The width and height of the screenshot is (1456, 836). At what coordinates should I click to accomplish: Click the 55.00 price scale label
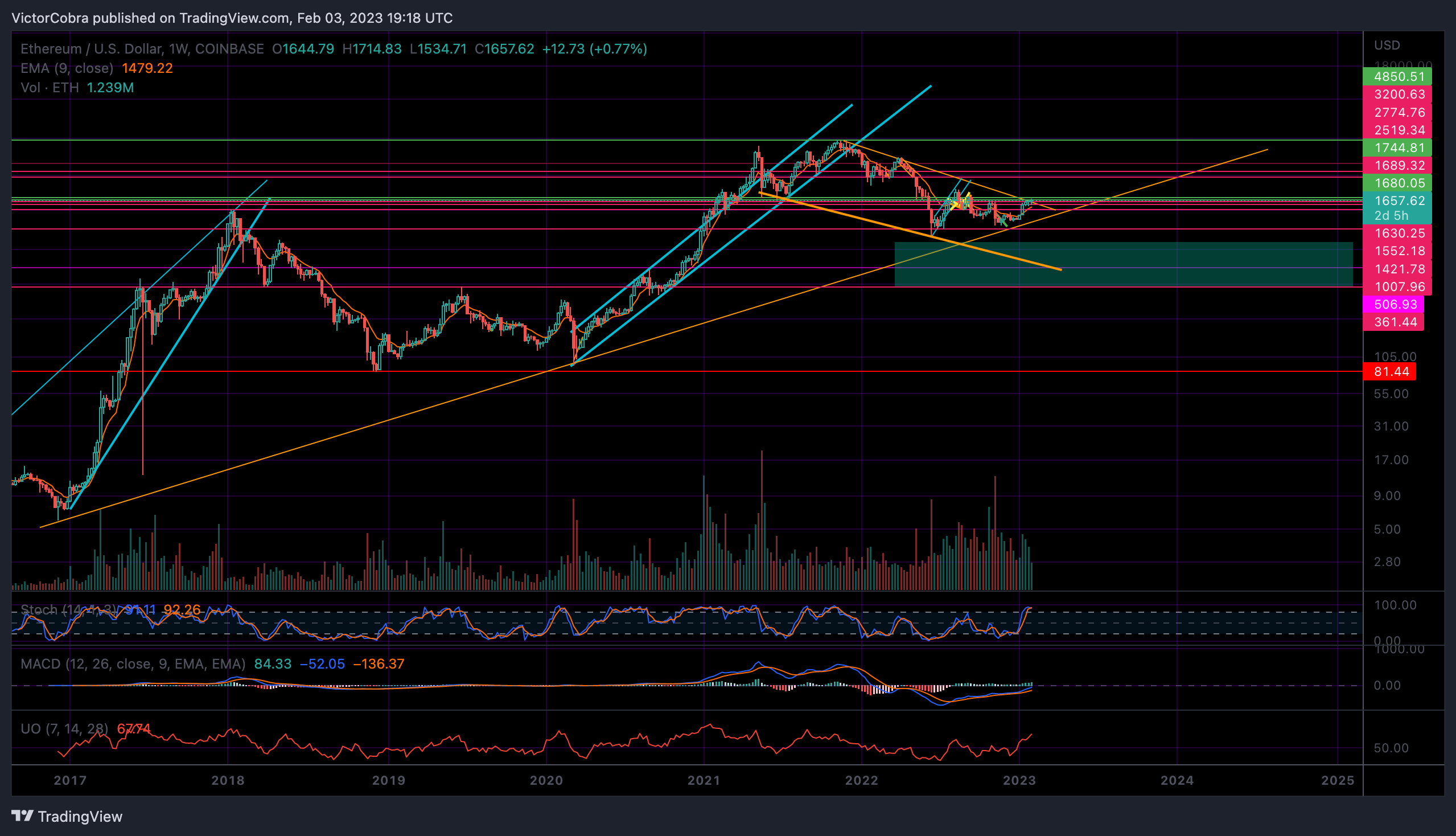[x=1391, y=394]
